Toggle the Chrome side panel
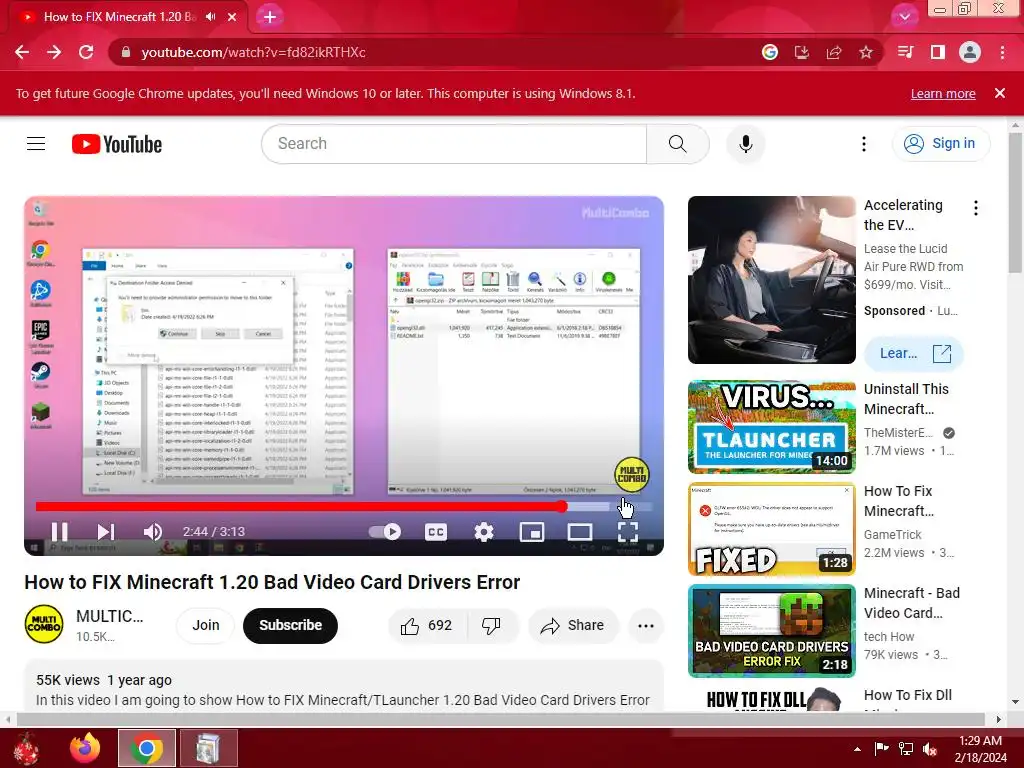Screen dimensions: 1024x768 [938, 52]
